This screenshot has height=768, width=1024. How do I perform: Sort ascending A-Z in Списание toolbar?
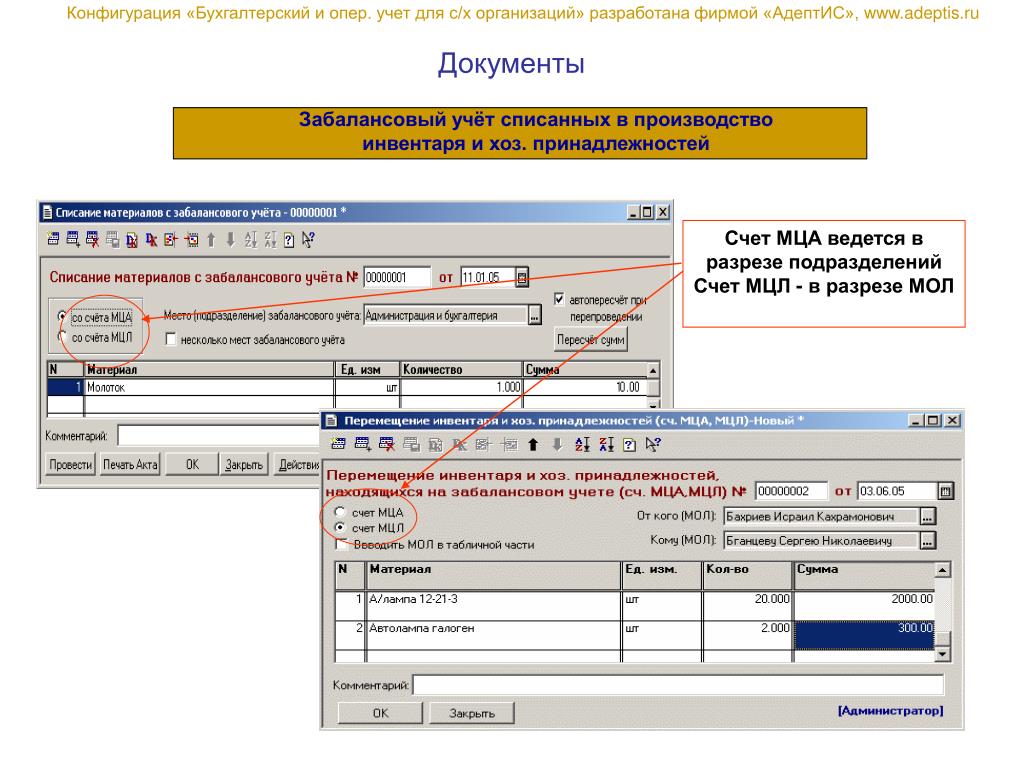tap(251, 240)
